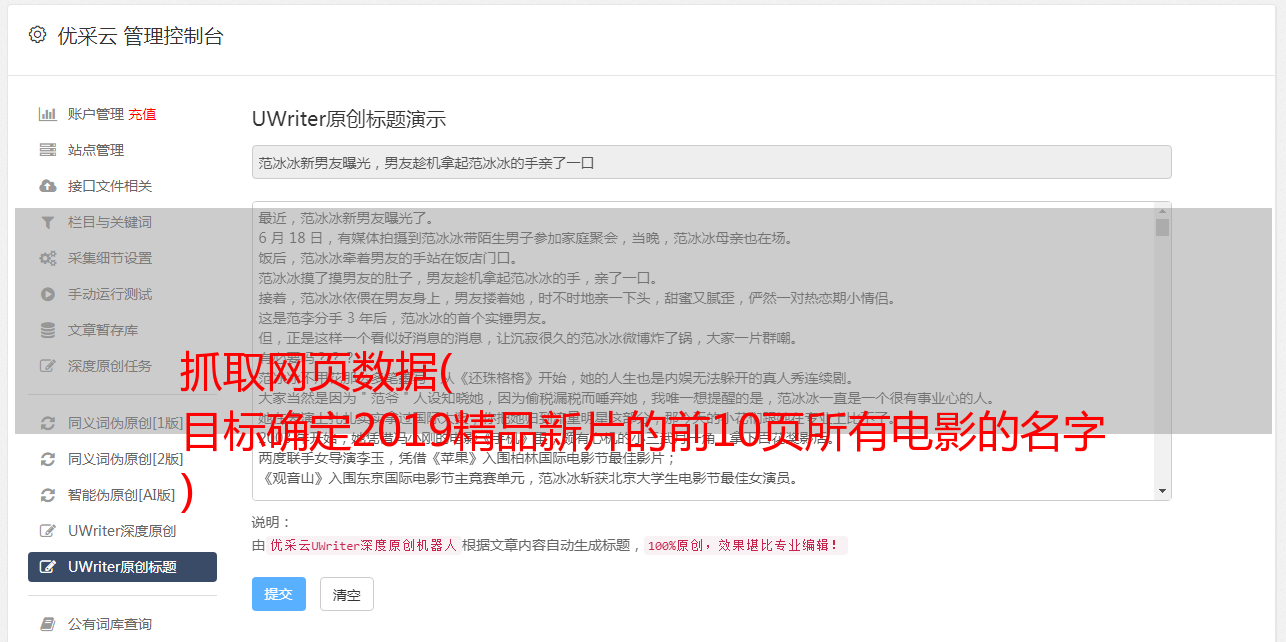Open the active UWriter原创标题 sidebar entry
Image resolution: width=1286 pixels, height=642 pixels.
(x=122, y=567)
